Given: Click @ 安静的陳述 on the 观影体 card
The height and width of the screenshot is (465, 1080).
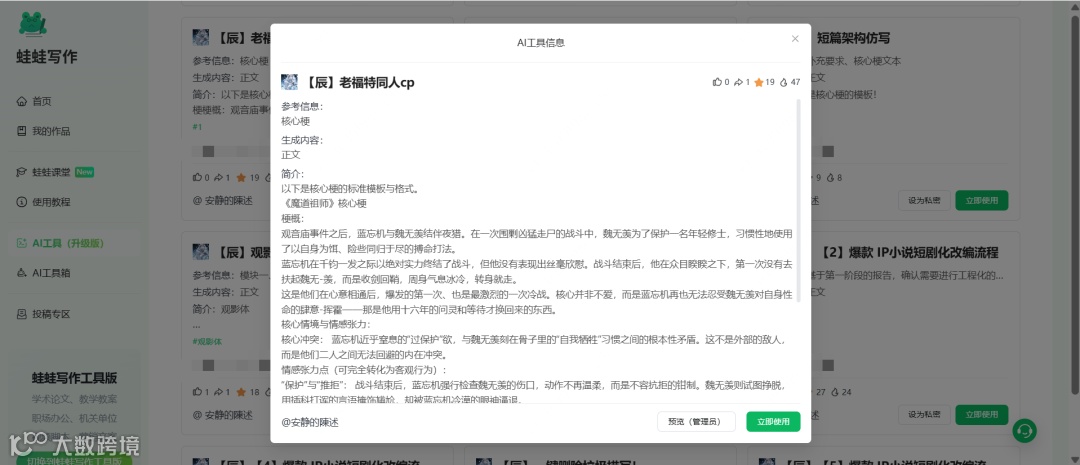Looking at the screenshot, I should tap(222, 415).
